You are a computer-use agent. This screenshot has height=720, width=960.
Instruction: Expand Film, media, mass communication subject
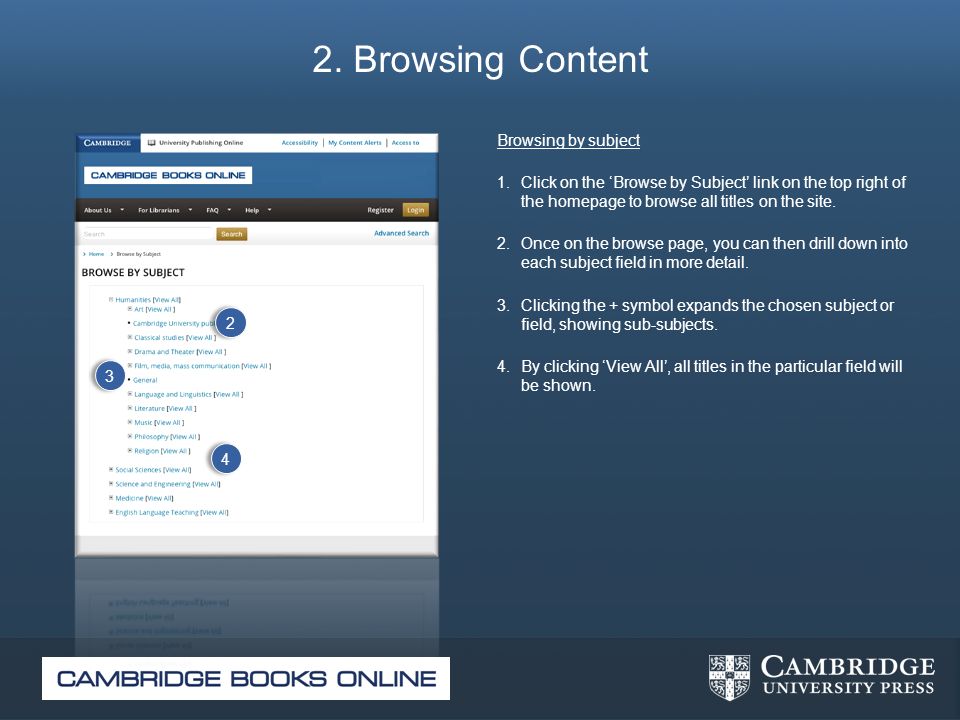(x=130, y=366)
